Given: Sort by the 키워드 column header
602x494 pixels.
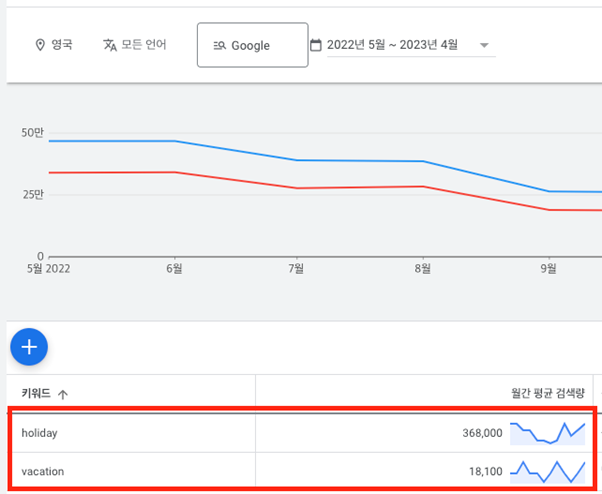Looking at the screenshot, I should (x=36, y=393).
